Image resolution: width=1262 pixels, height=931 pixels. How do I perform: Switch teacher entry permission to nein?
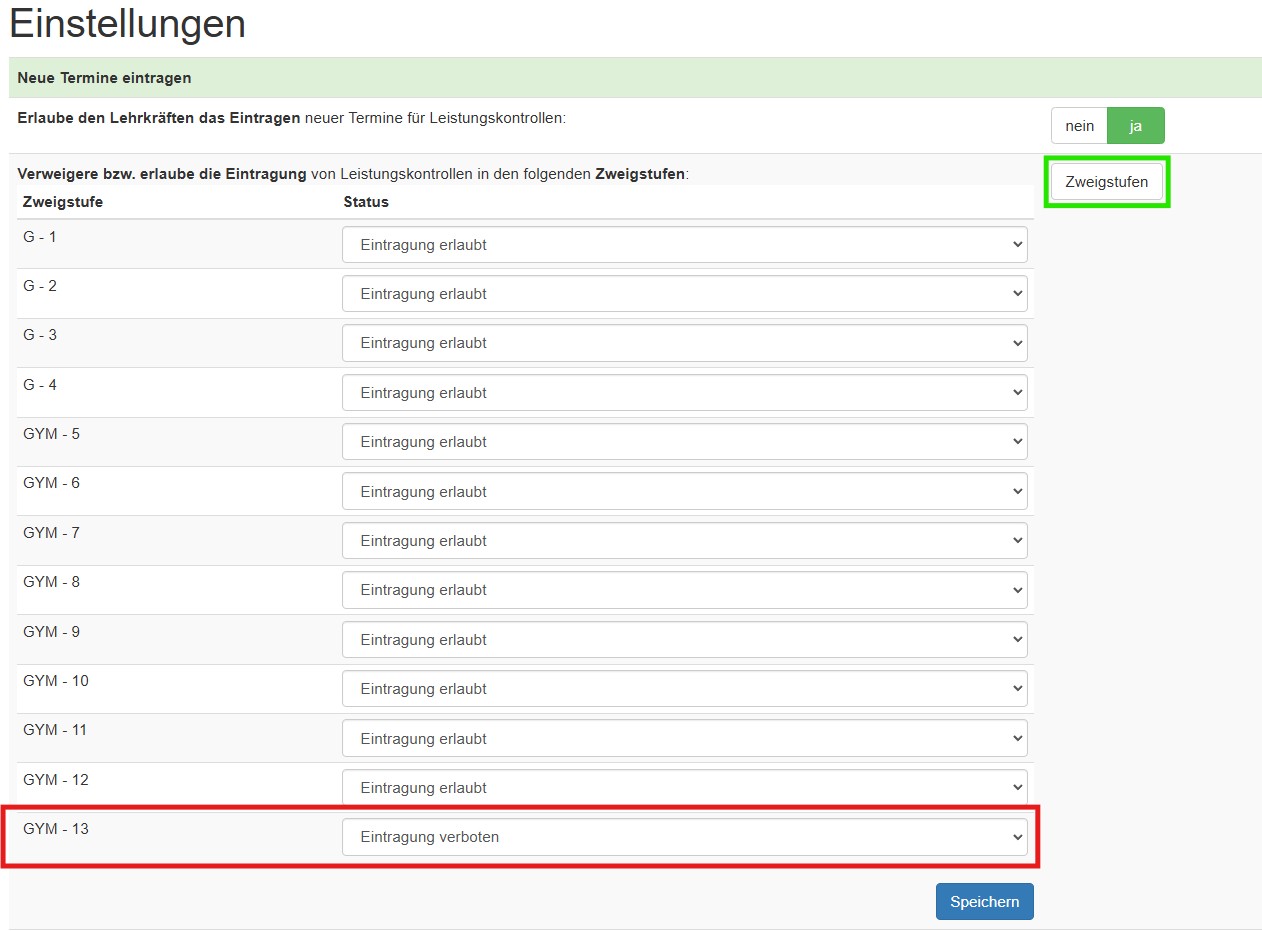[x=1079, y=126]
